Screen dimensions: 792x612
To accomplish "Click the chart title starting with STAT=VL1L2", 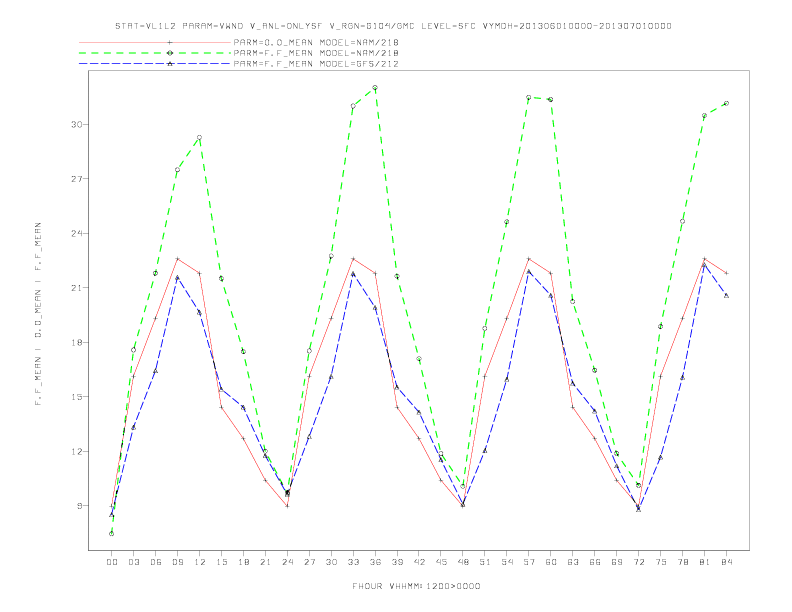I will (393, 26).
